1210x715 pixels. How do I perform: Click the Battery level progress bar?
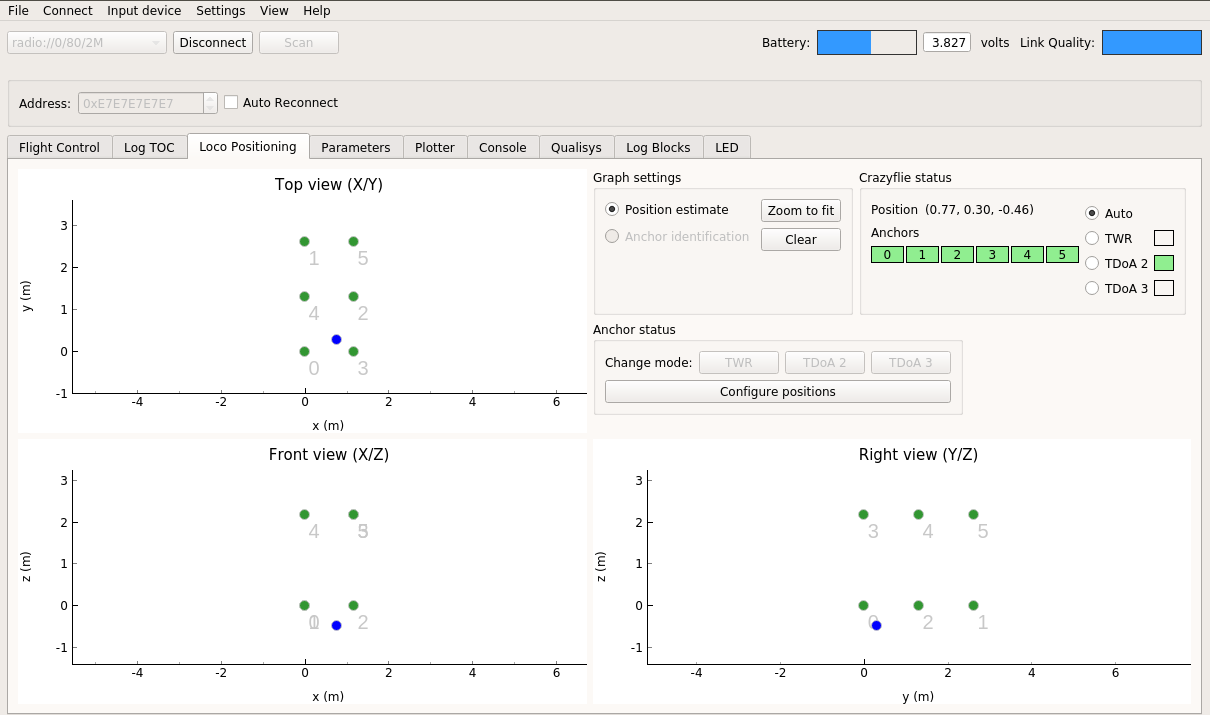(x=866, y=42)
